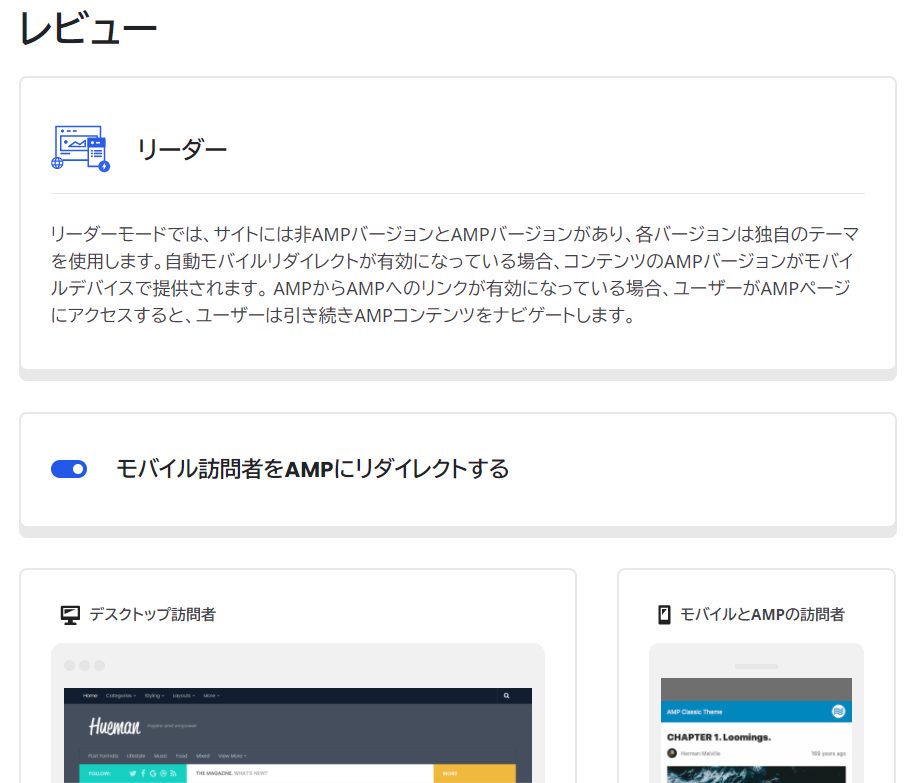Click the desktop monitor icon beside デスクトップ訪問者
Viewport: 913px width, 783px height.
click(x=70, y=615)
